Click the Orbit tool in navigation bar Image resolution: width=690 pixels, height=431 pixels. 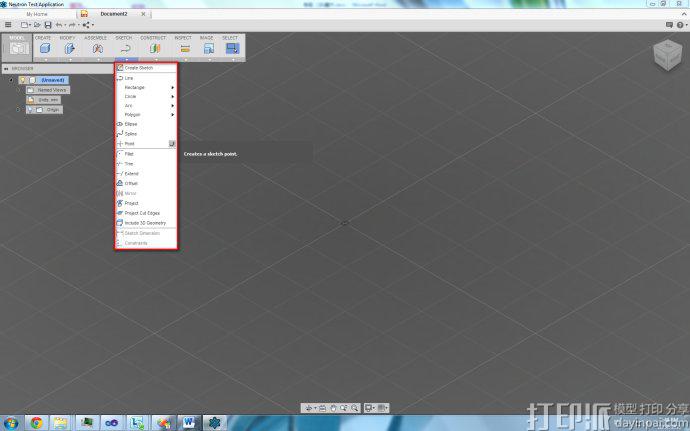pyautogui.click(x=310, y=408)
